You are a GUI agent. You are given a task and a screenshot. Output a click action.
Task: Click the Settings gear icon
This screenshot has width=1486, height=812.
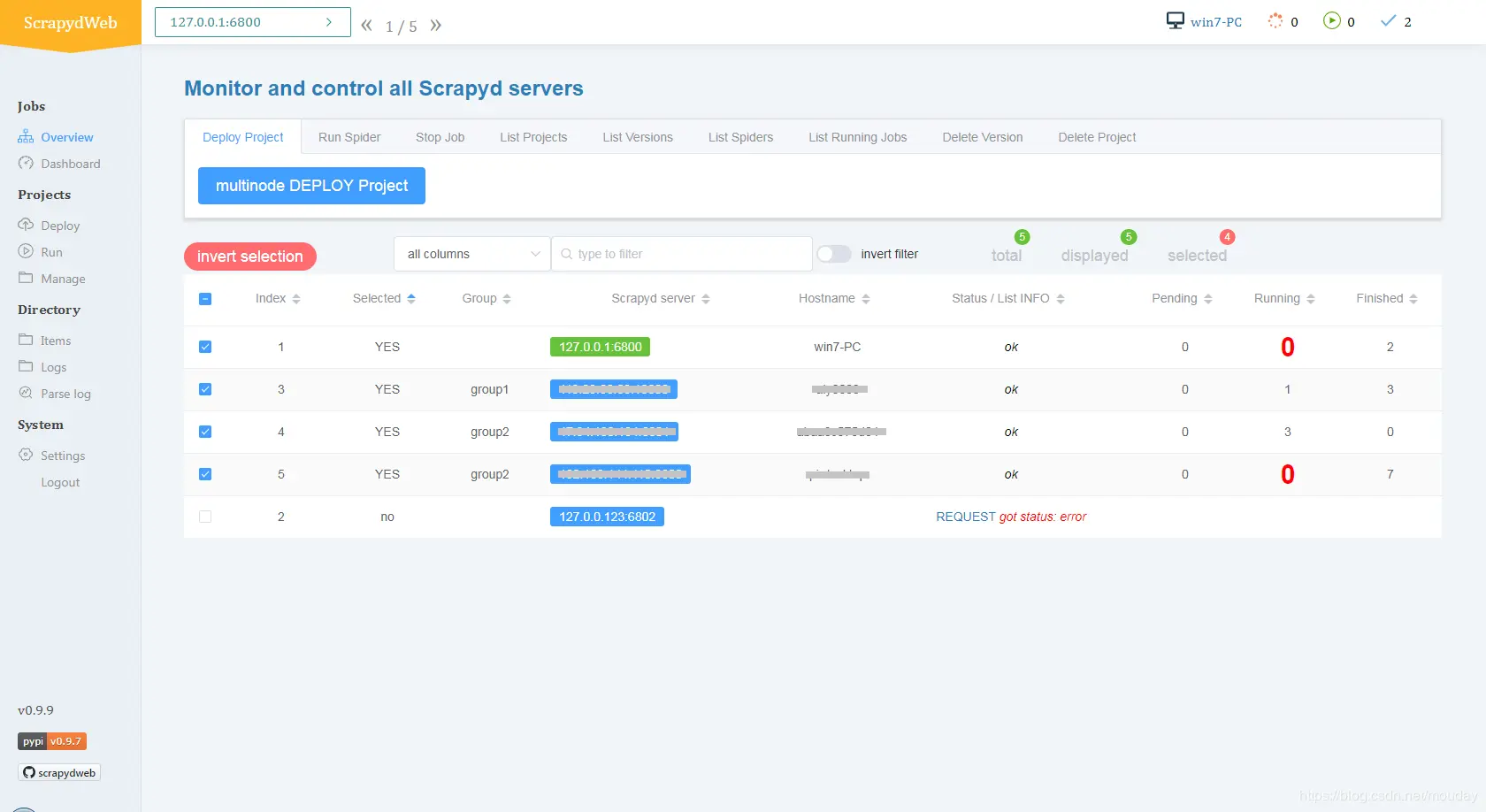26,455
